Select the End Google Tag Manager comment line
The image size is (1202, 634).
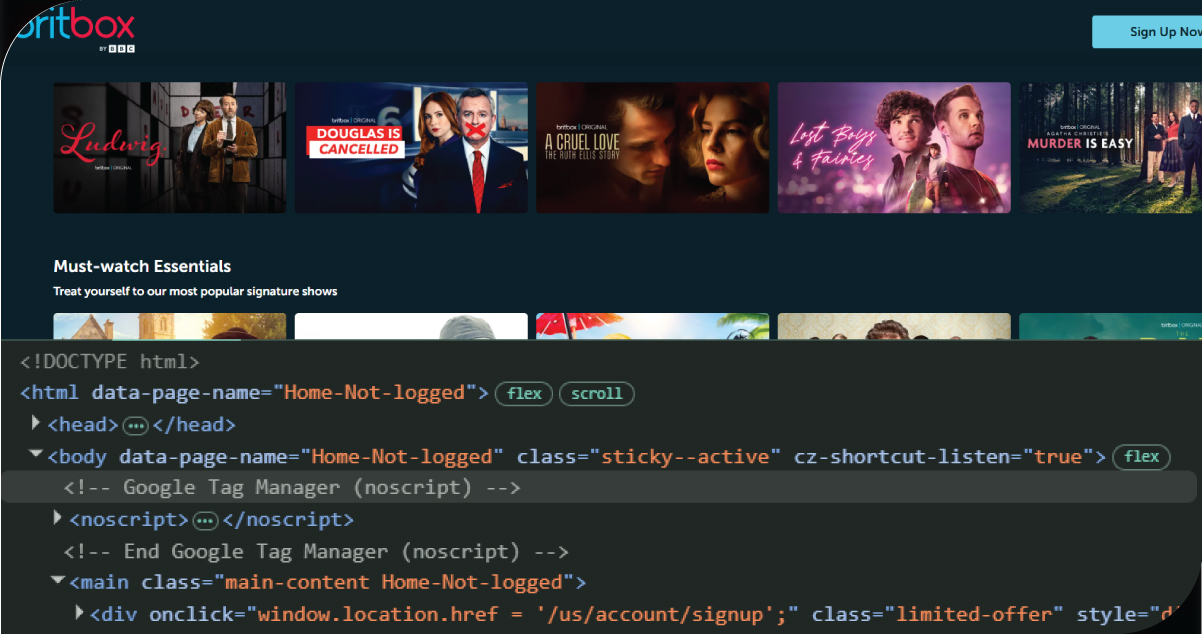click(316, 551)
